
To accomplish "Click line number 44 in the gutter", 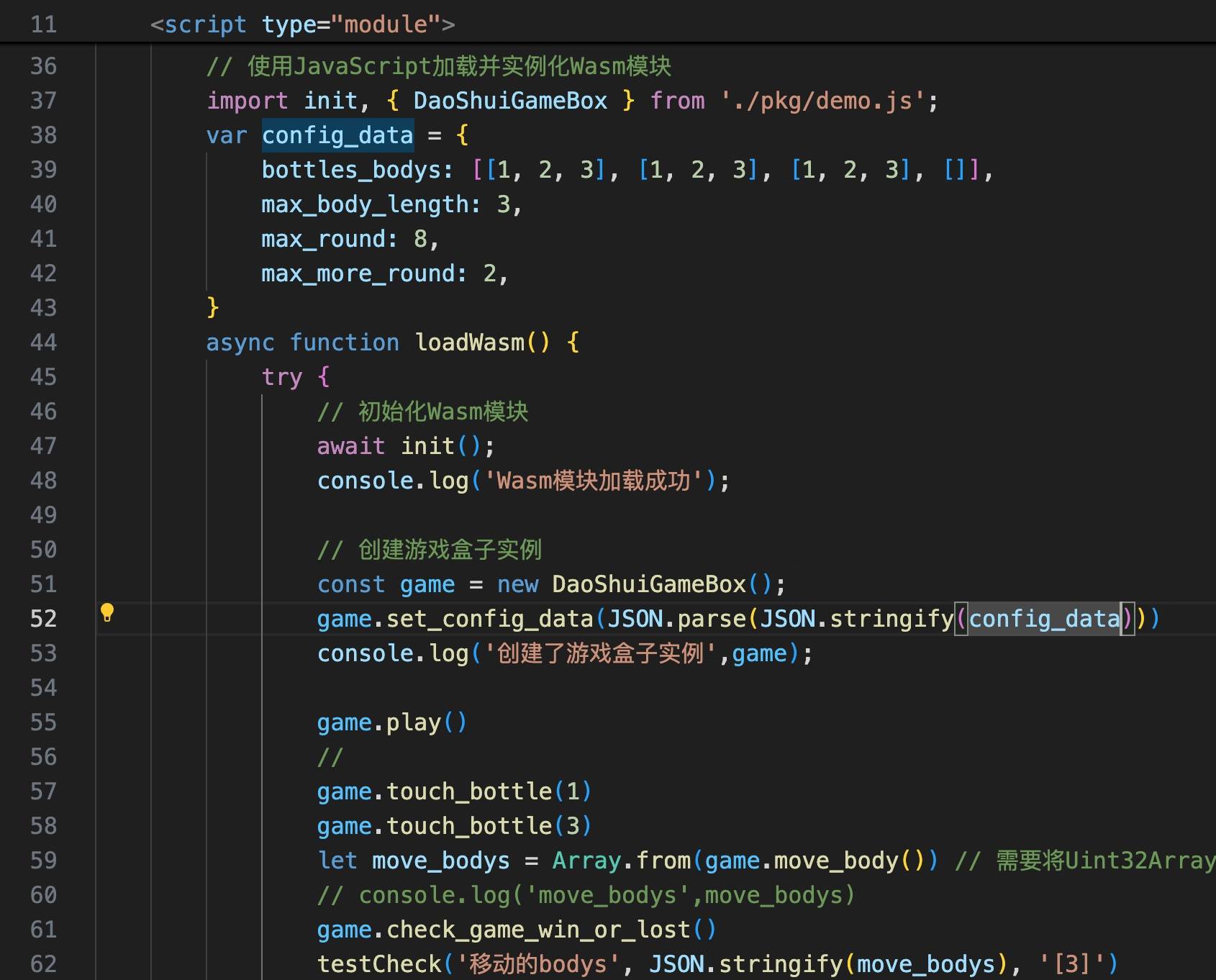I will (43, 342).
